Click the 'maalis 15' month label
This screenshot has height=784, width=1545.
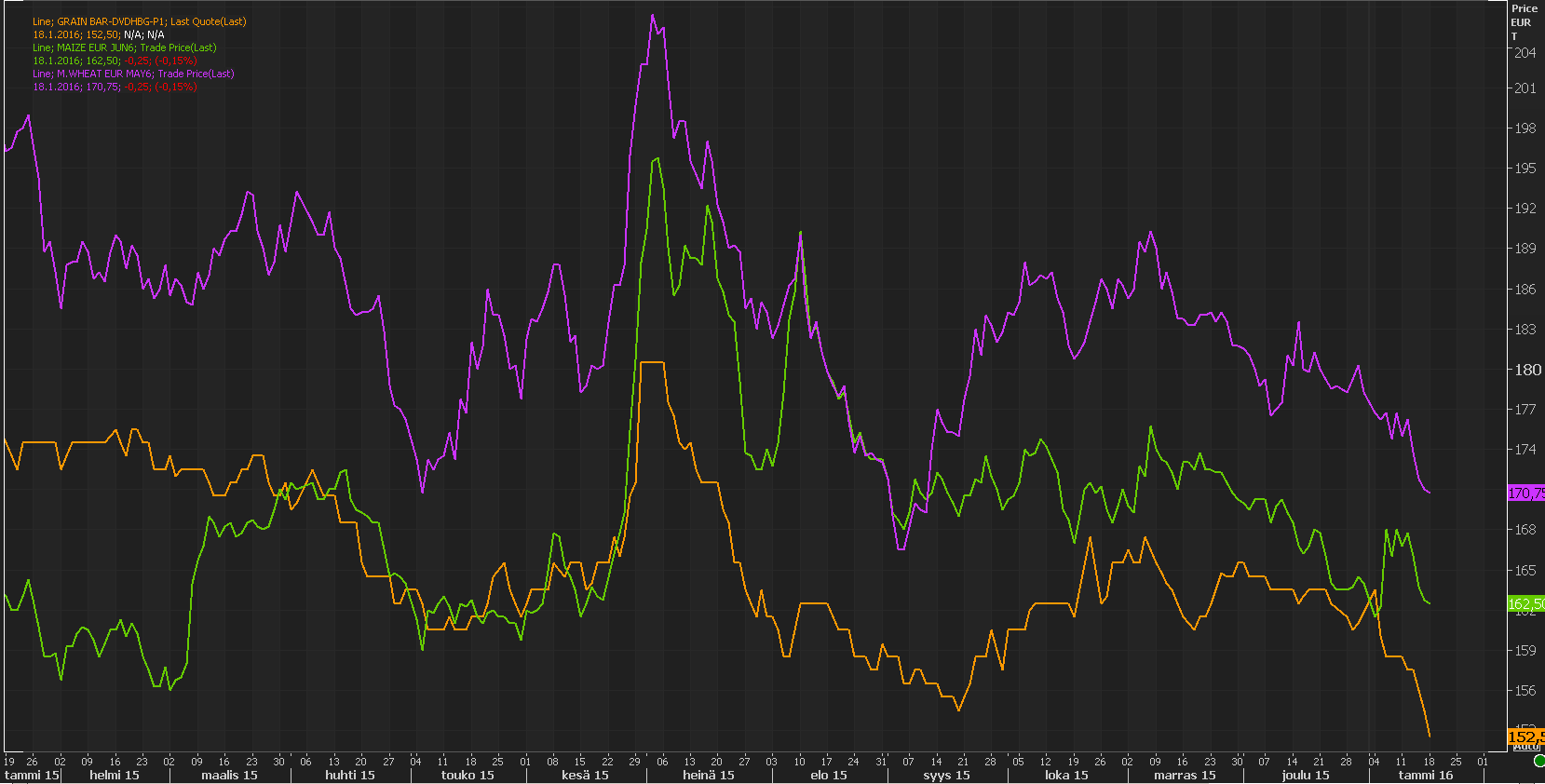click(x=229, y=775)
